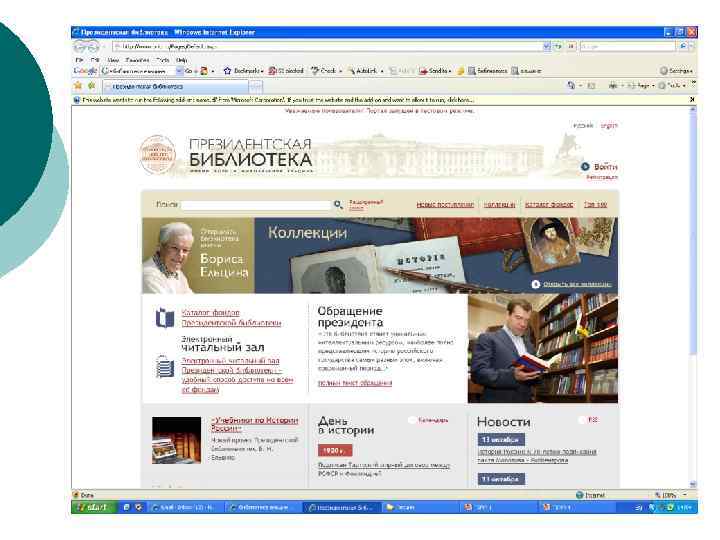Click the Internet Explorer quick launch icon in taskbar
720x540 pixels.
tap(126, 507)
